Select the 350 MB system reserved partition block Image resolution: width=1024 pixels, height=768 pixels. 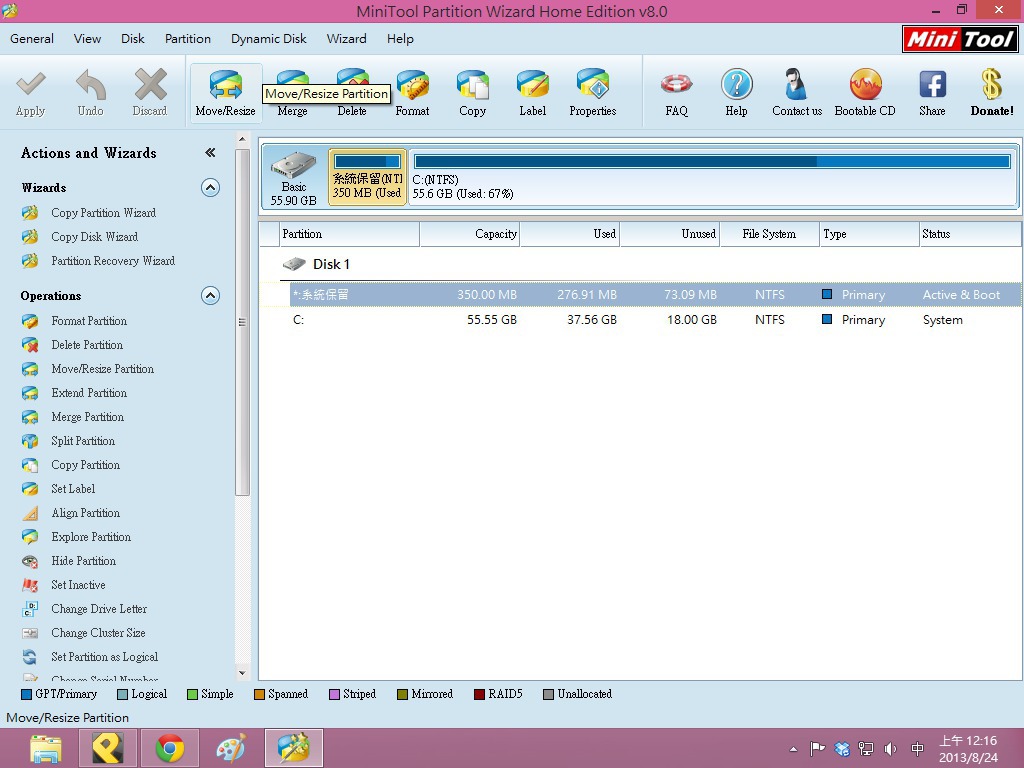tap(367, 177)
